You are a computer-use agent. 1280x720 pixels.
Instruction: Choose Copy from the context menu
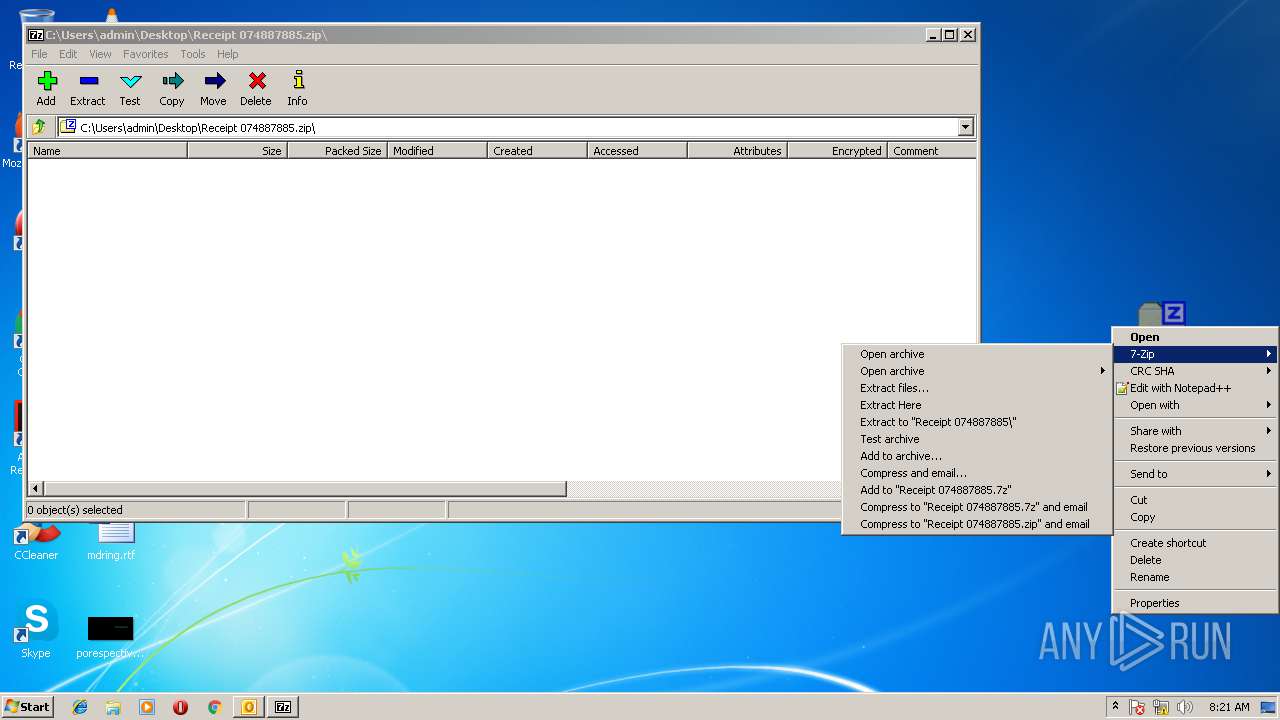pos(1195,517)
